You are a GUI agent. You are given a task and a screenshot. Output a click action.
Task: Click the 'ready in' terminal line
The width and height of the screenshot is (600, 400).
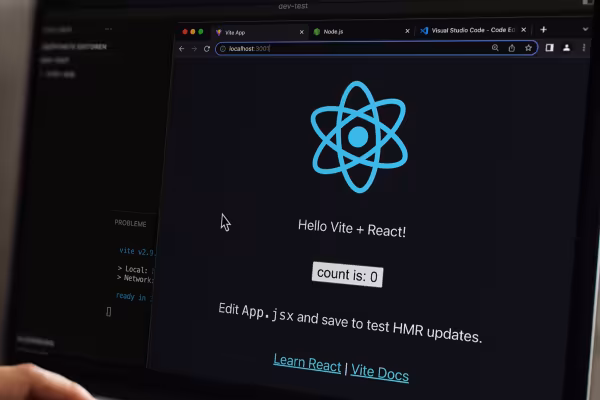133,297
